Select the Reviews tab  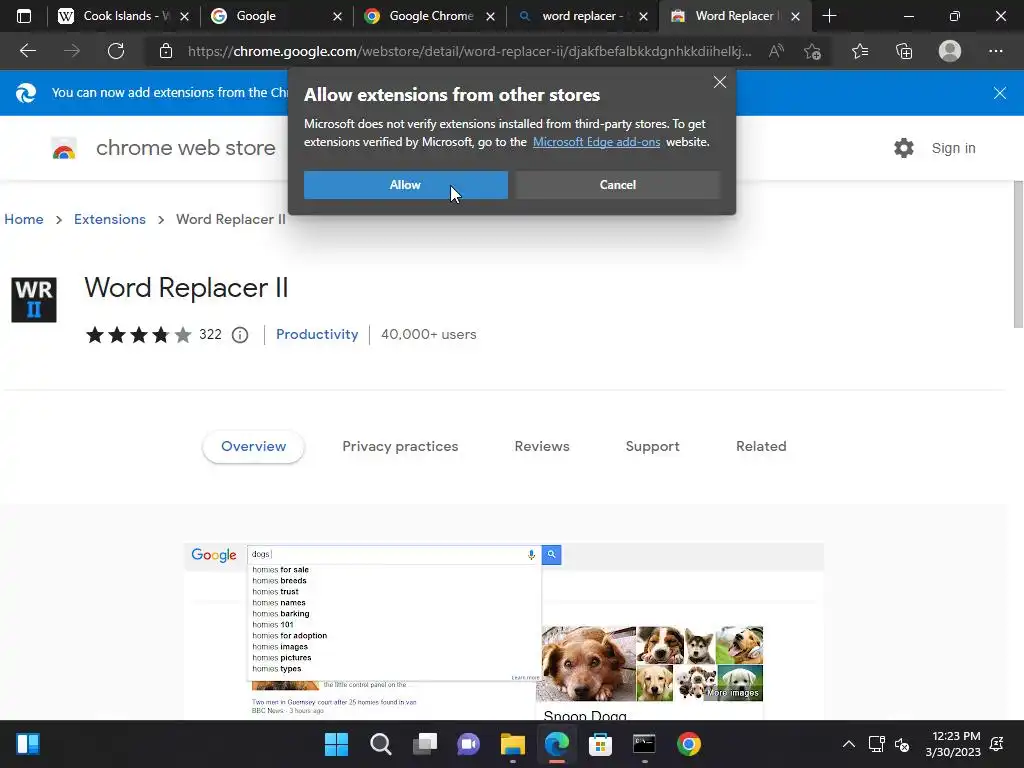(542, 447)
